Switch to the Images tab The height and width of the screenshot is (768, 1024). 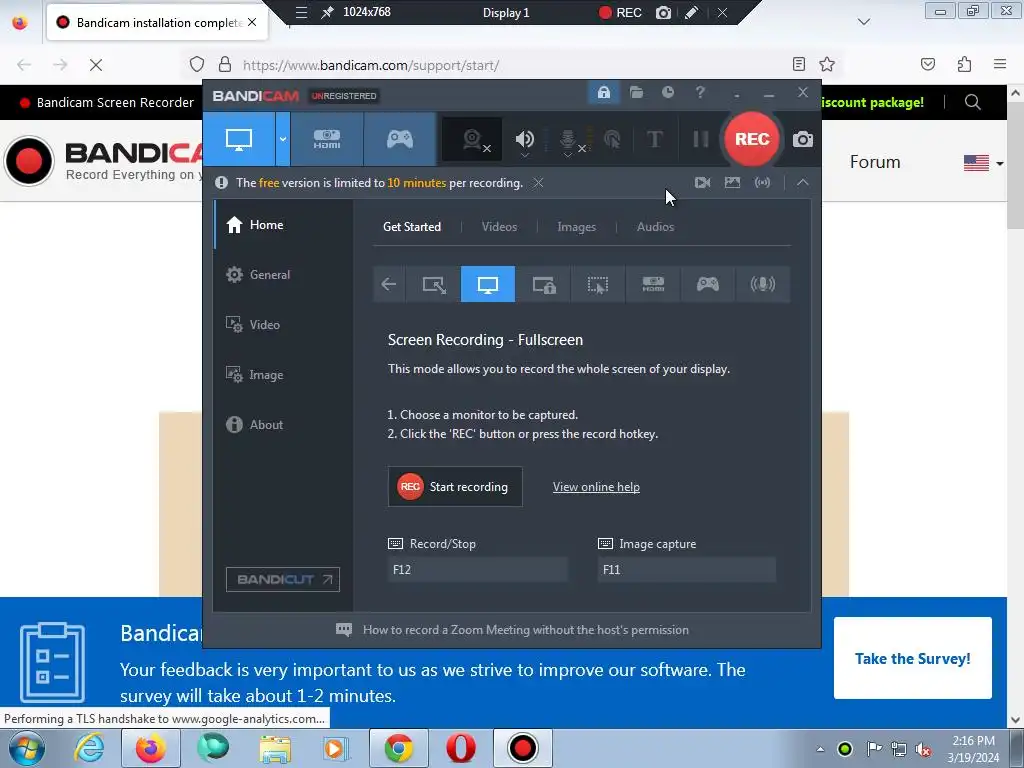(x=576, y=227)
